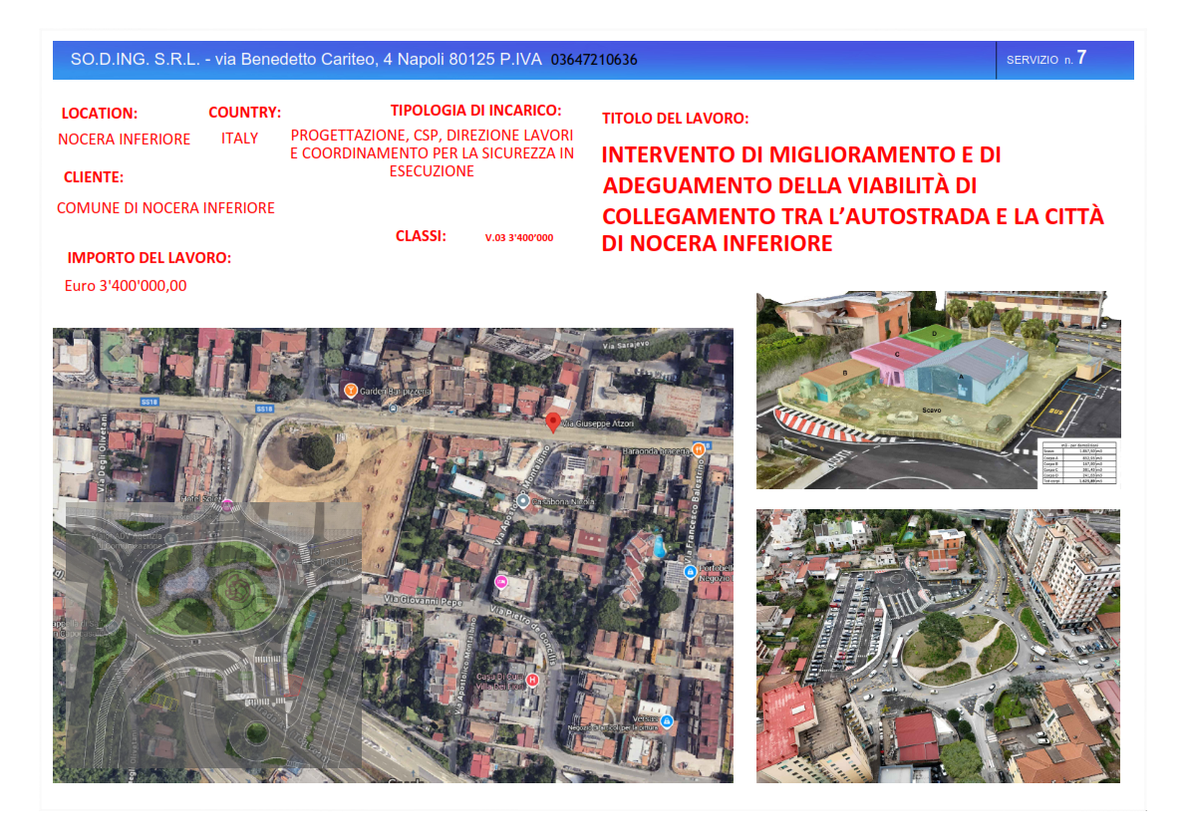Click the P.IVA number 03647210636
The image size is (1187, 839).
594,60
